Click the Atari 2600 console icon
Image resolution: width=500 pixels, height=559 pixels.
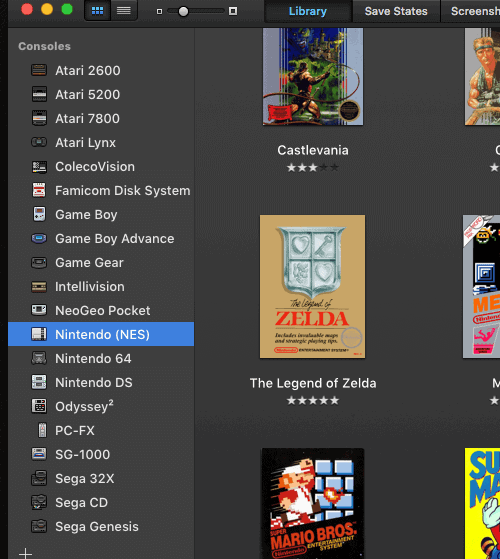[39, 70]
